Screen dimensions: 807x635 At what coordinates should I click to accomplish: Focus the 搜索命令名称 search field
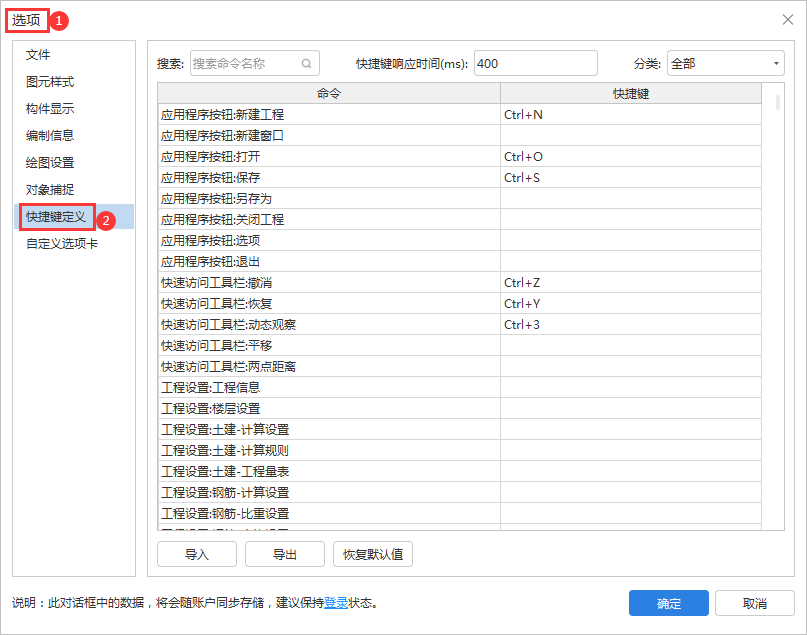(255, 63)
